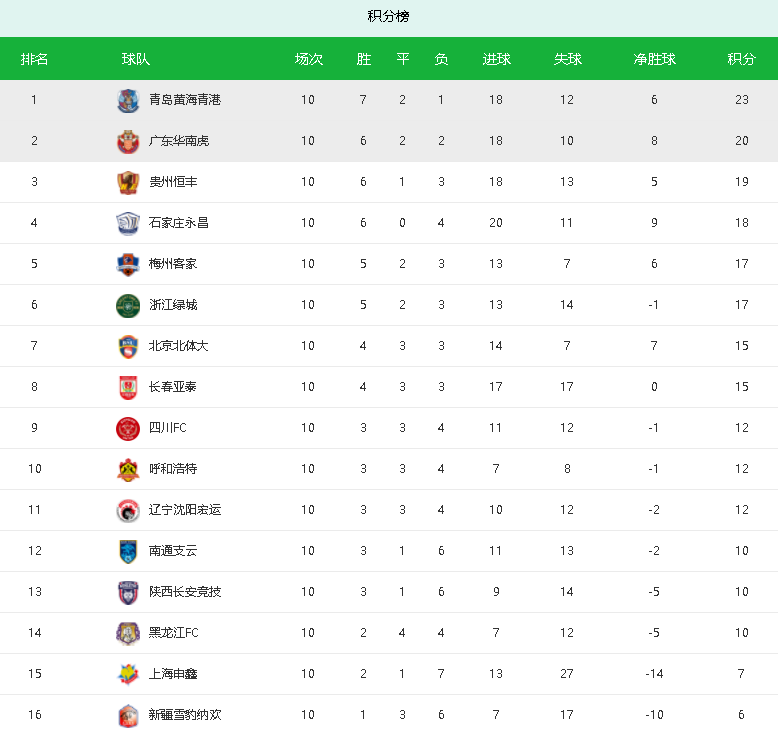Viewport: 778px width, 735px height.
Task: Click the 广东华南虎 team crest
Action: (128, 142)
